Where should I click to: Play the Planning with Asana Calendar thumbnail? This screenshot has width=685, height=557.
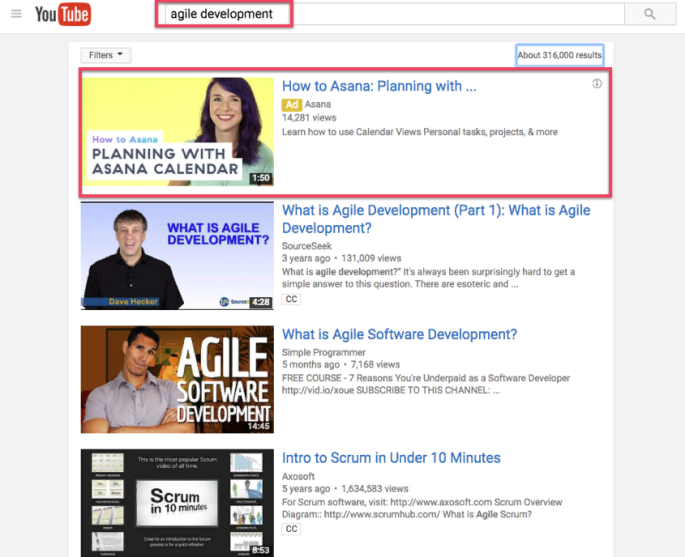click(178, 131)
